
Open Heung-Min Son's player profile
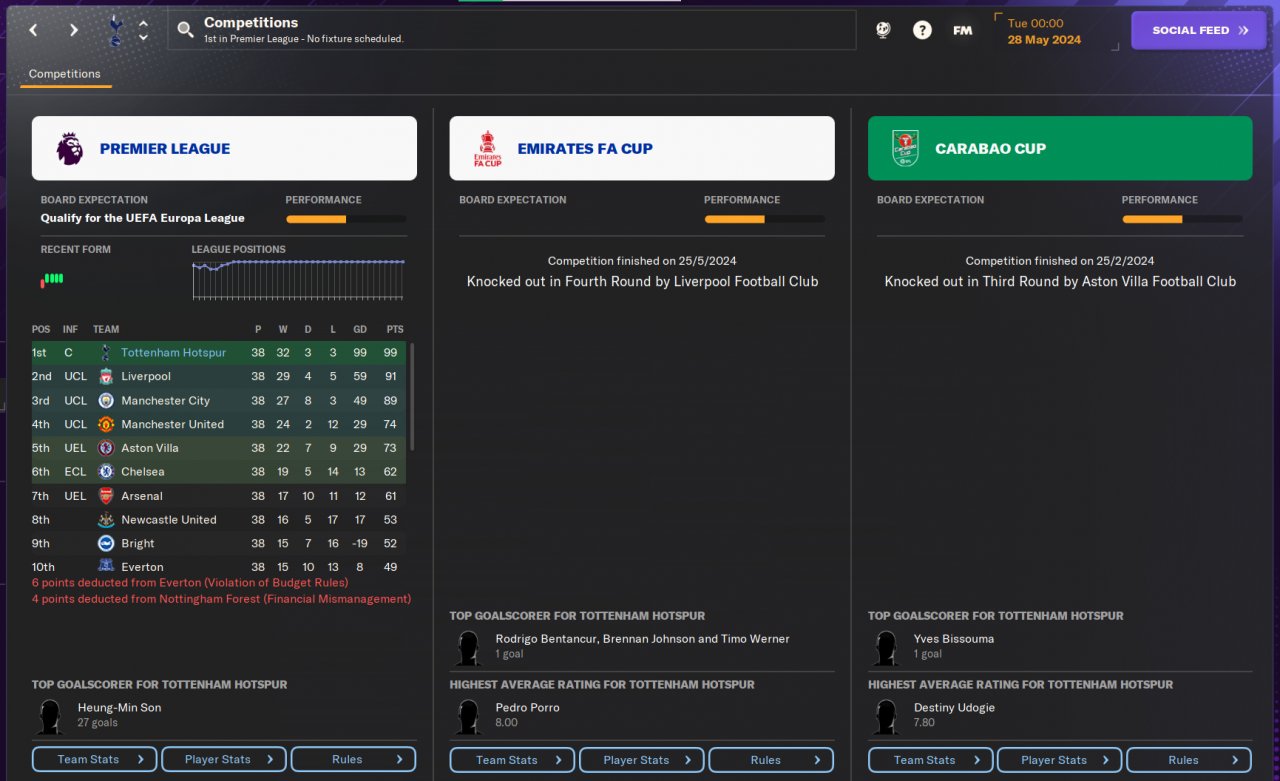click(x=119, y=707)
